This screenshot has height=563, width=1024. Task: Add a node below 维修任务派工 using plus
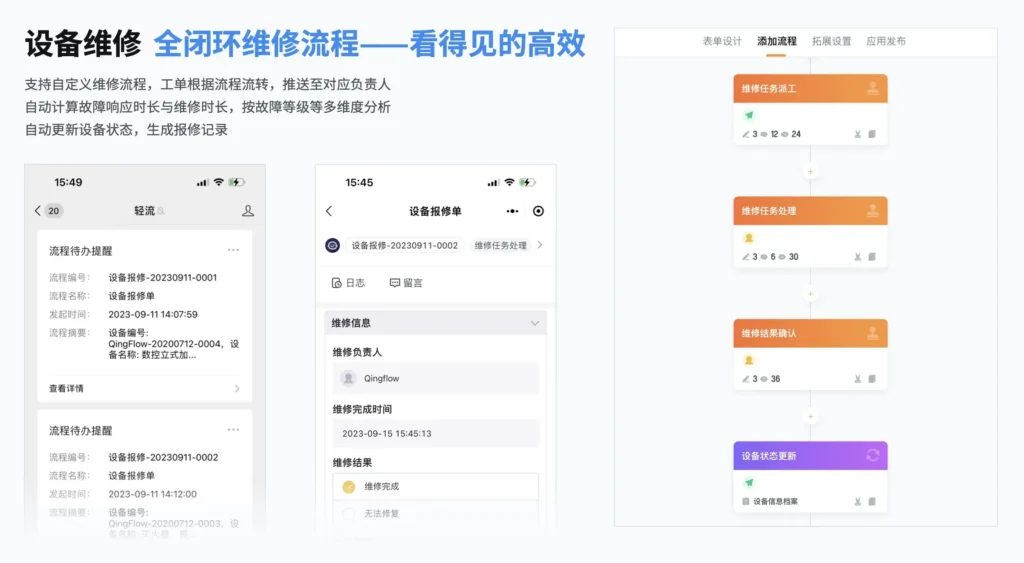pos(810,172)
